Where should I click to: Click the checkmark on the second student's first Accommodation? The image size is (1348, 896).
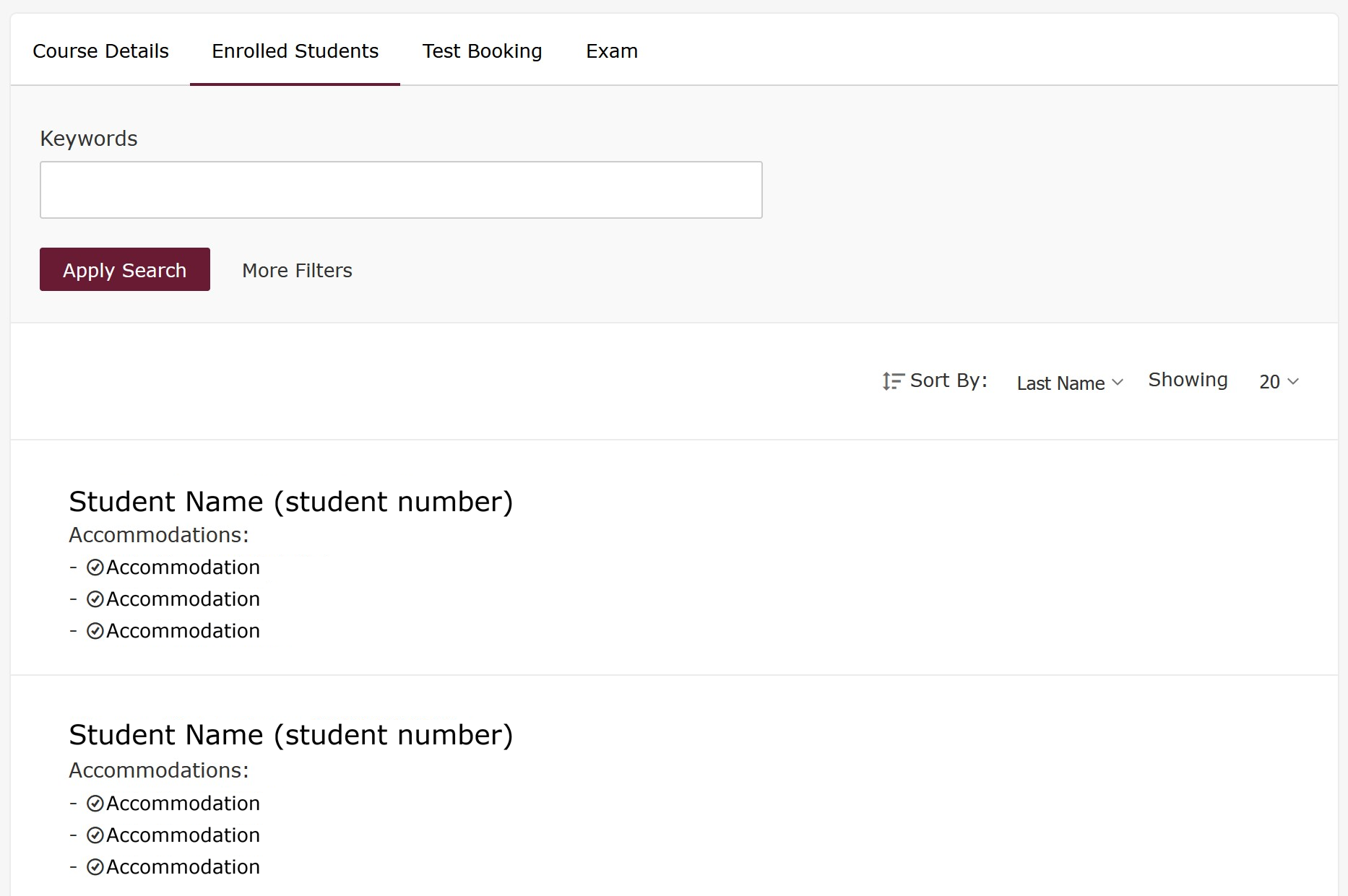(96, 803)
